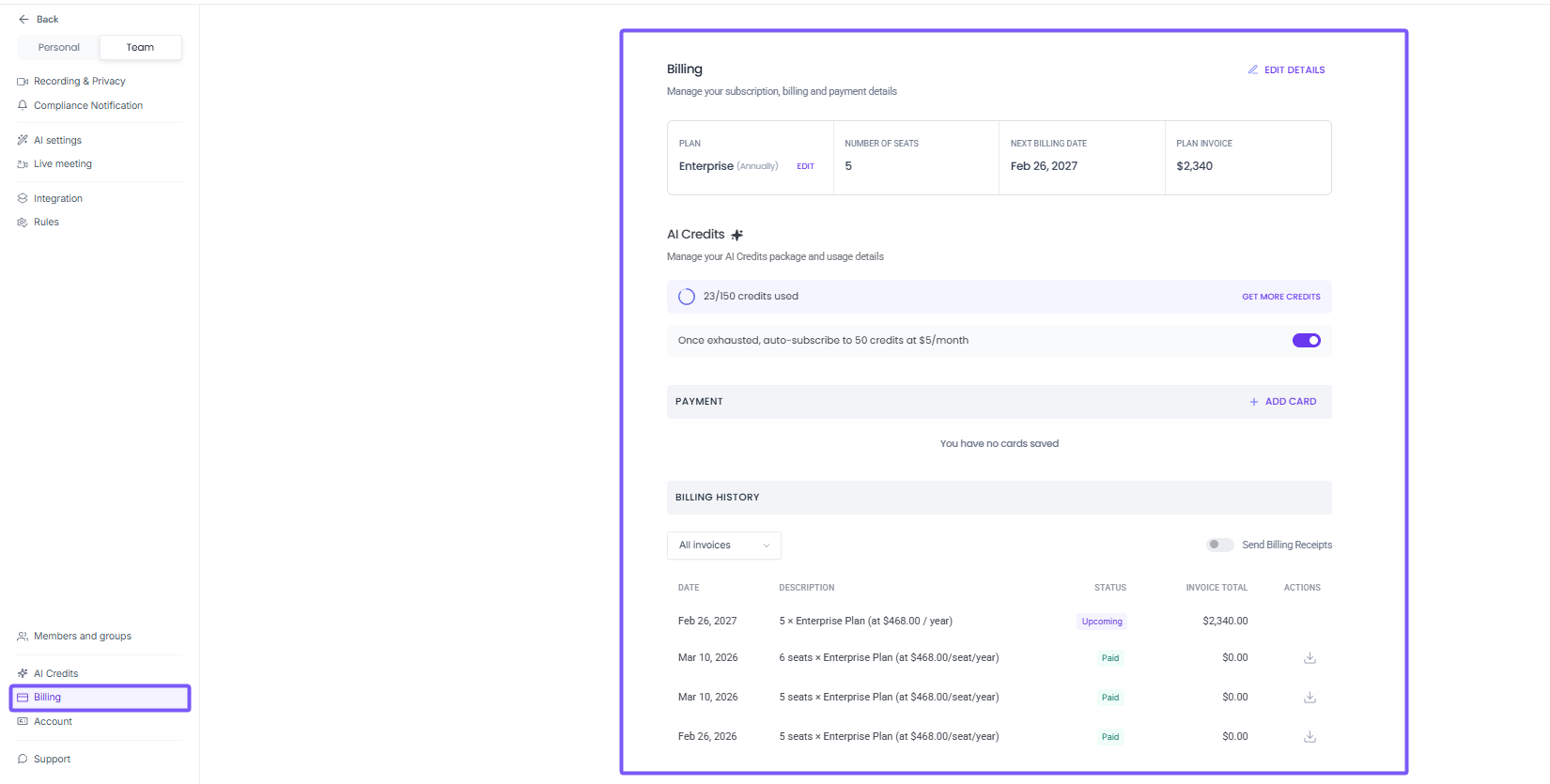Click the Upcoming status badge
This screenshot has height=784, width=1550.
(1102, 622)
